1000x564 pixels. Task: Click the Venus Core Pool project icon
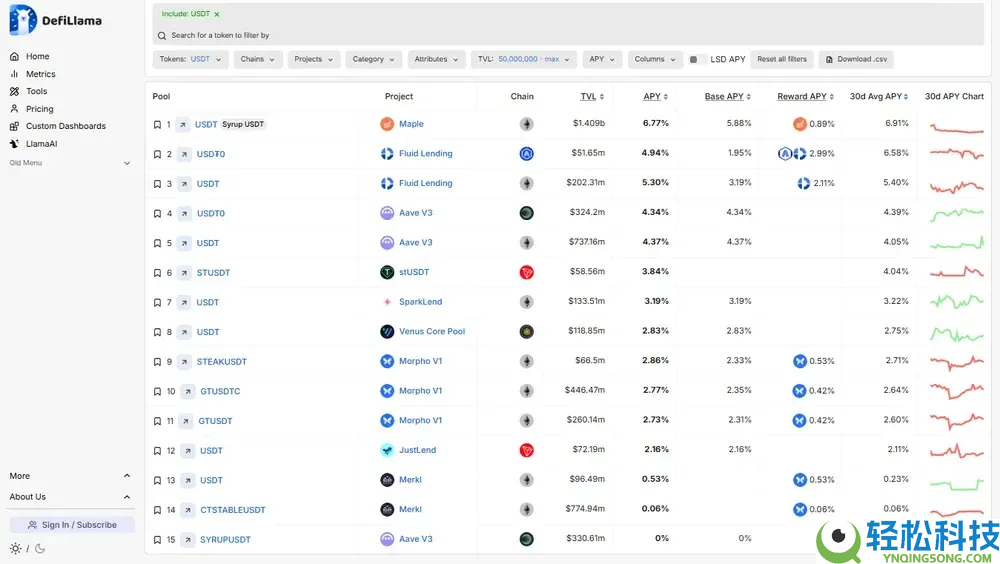click(387, 332)
